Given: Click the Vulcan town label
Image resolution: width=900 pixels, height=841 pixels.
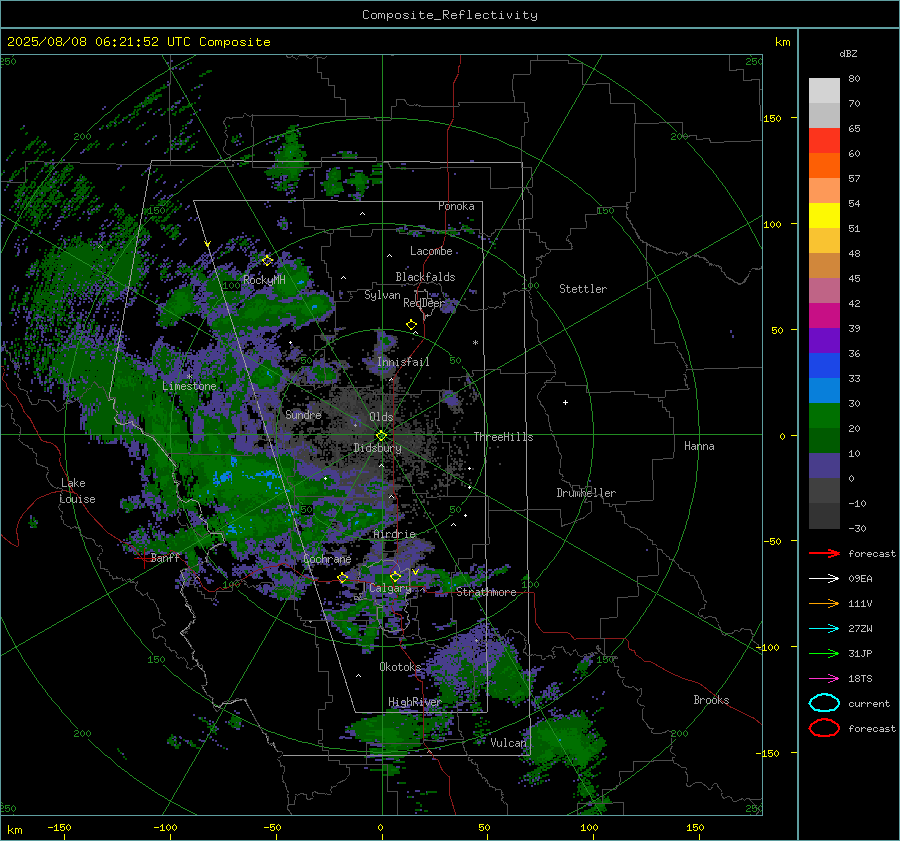Looking at the screenshot, I should [509, 743].
